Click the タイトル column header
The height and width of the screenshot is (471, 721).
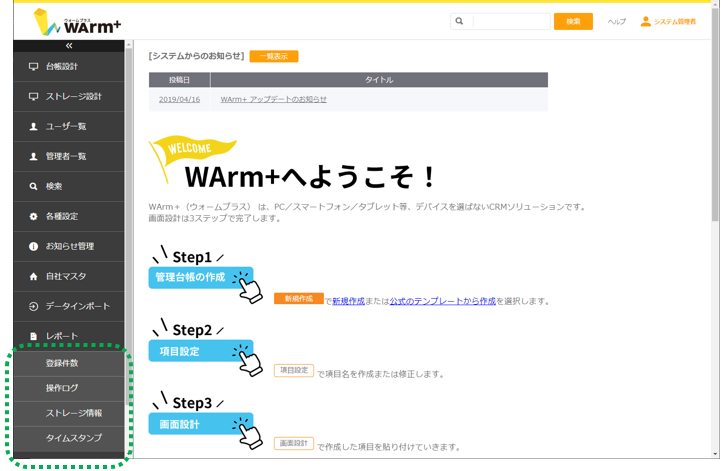coord(379,80)
